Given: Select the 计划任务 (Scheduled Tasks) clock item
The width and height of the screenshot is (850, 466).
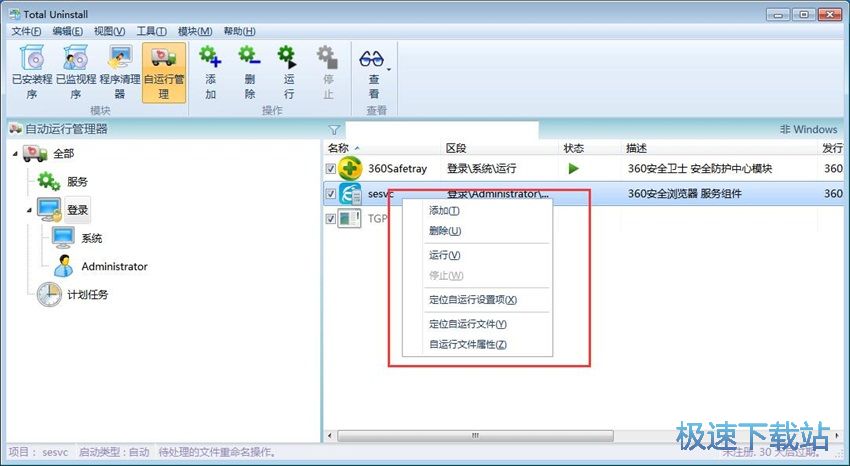Looking at the screenshot, I should 73,294.
